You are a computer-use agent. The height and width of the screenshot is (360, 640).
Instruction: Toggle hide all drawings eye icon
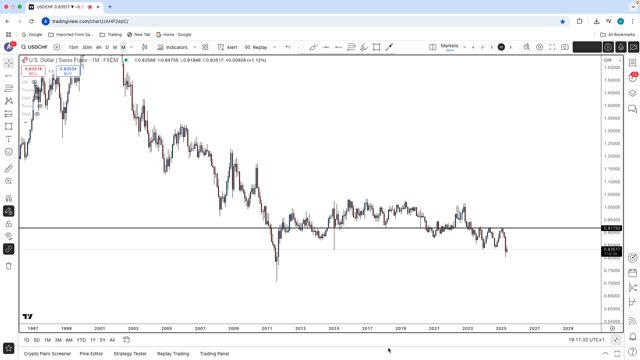click(x=9, y=236)
